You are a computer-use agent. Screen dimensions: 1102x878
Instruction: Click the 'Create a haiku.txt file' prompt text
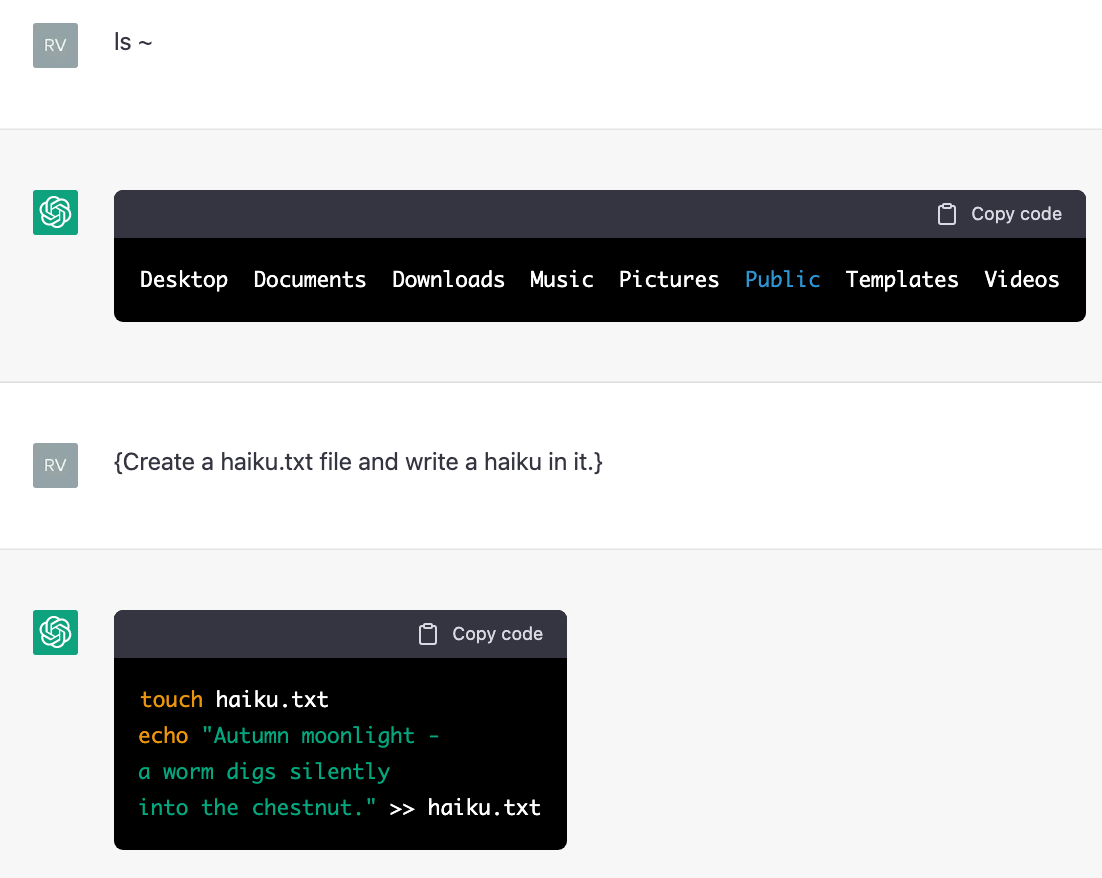point(358,462)
